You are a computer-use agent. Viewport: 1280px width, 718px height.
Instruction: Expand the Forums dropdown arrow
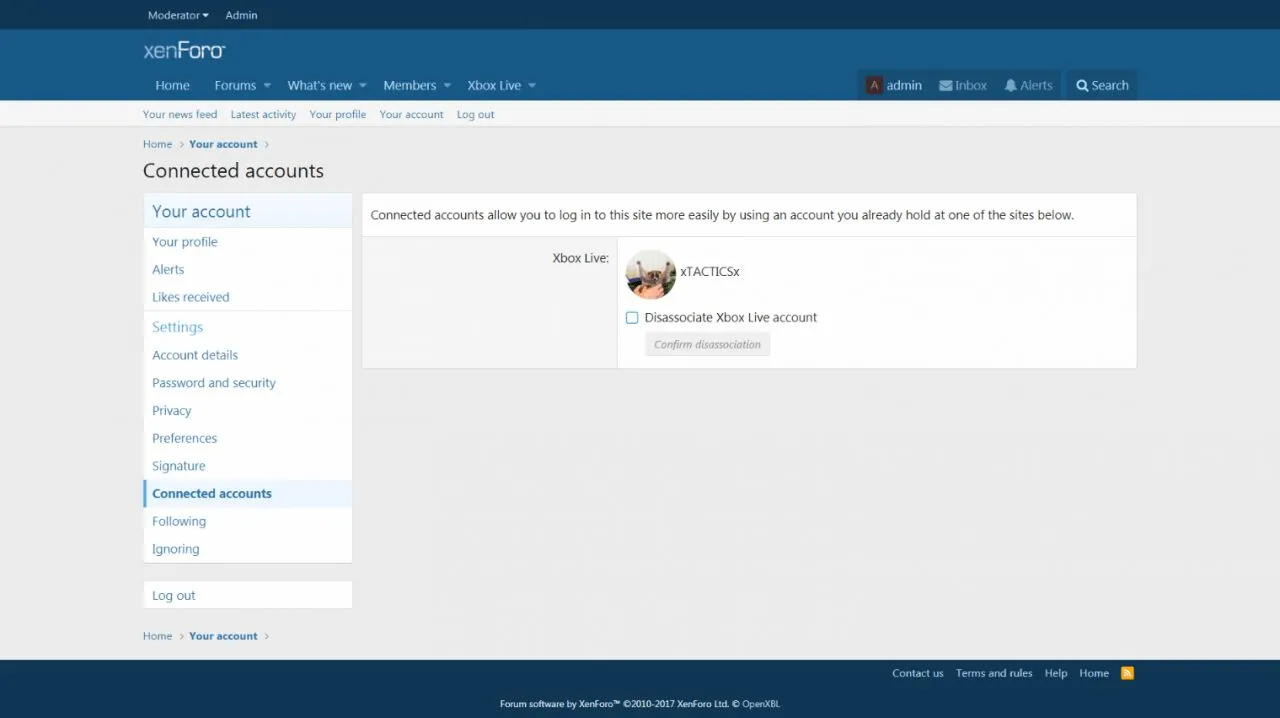pyautogui.click(x=267, y=86)
